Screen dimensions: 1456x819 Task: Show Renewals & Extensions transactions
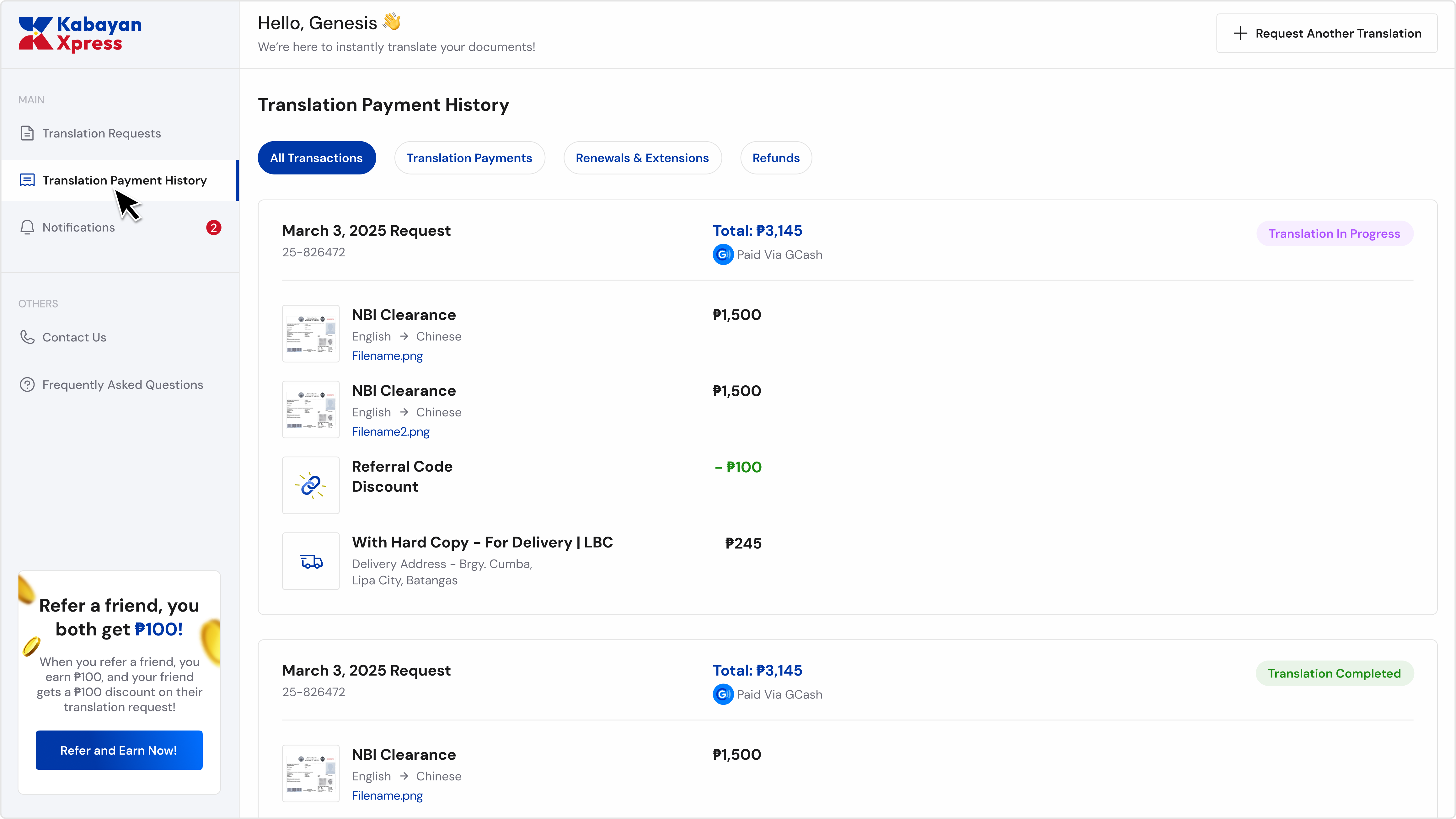[642, 158]
